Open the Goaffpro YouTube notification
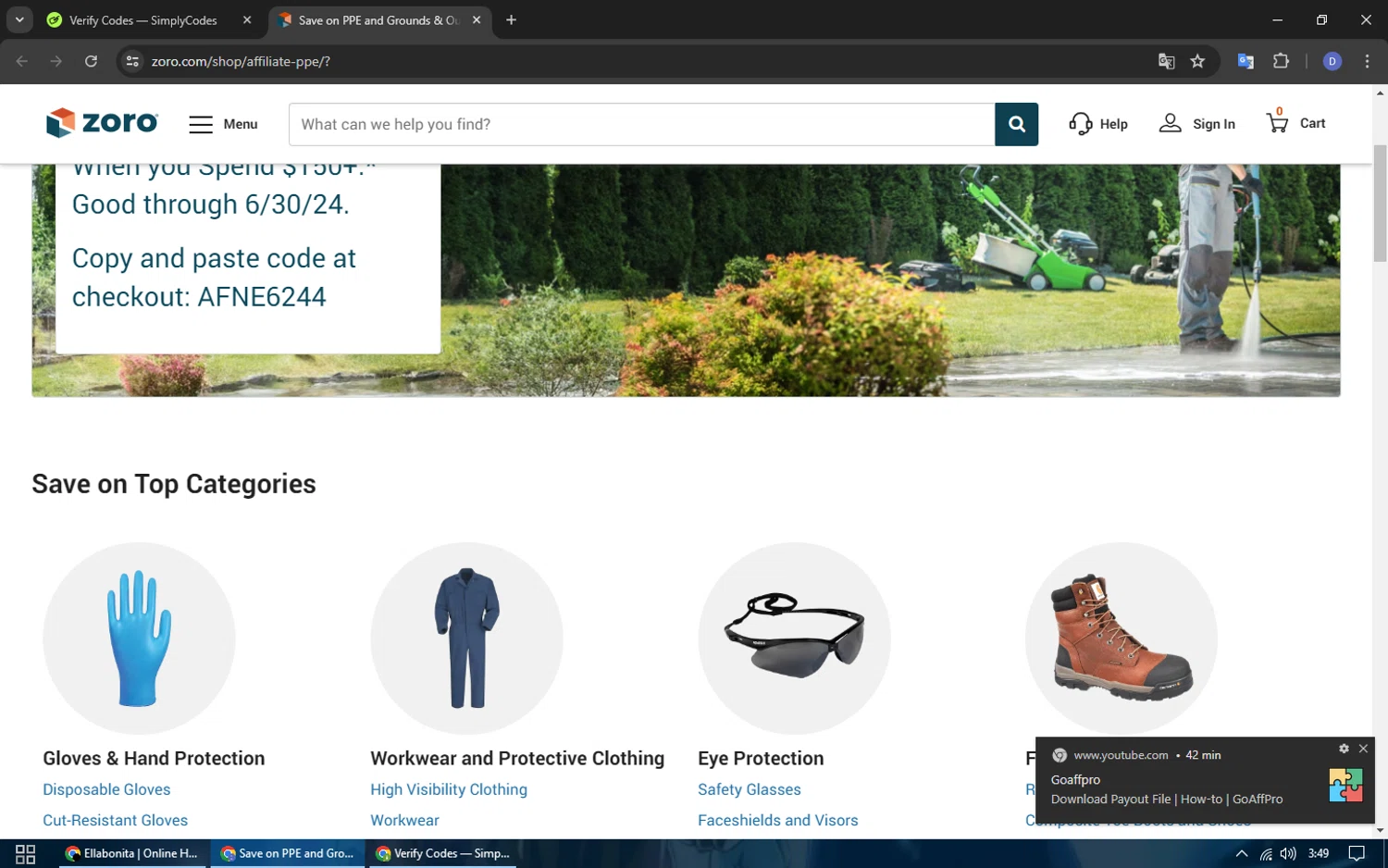Screen dimensions: 1388x868 pos(1205,780)
